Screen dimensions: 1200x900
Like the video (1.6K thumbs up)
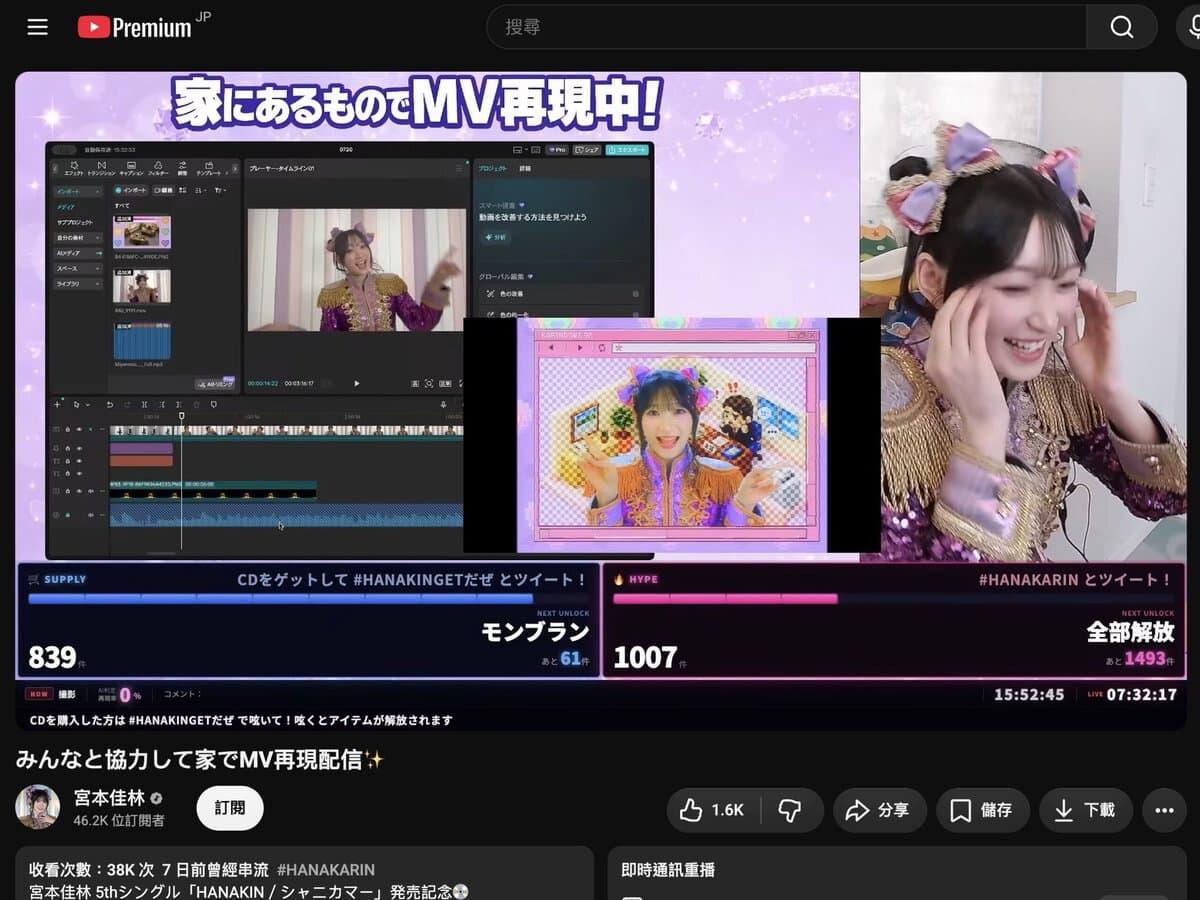[x=714, y=810]
